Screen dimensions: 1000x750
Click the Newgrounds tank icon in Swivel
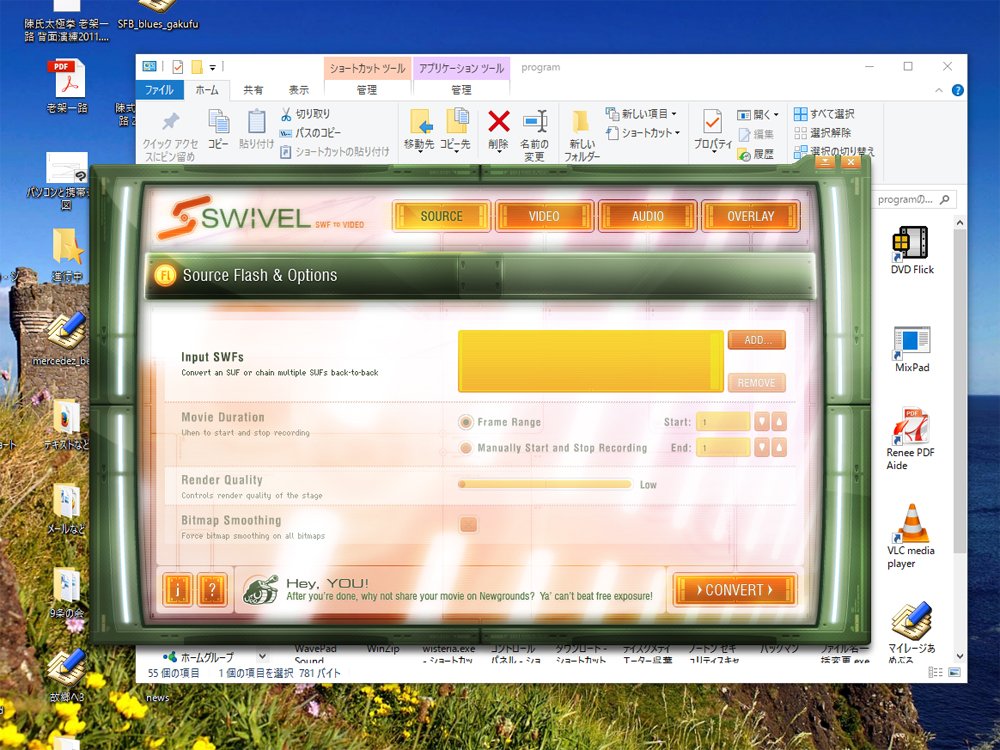coord(261,590)
